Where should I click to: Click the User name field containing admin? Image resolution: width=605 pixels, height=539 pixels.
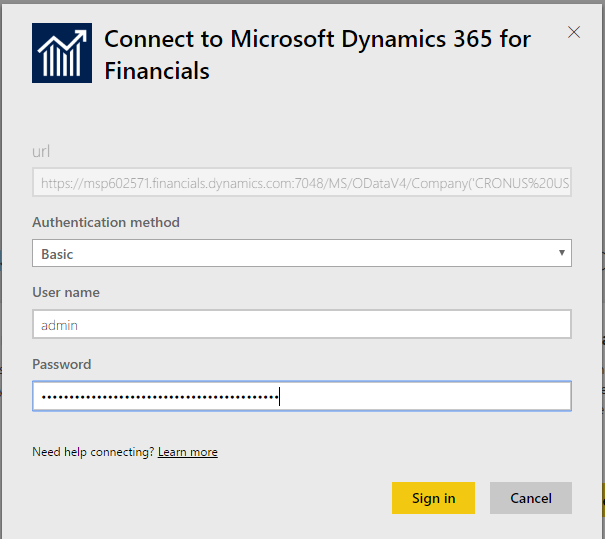[302, 324]
